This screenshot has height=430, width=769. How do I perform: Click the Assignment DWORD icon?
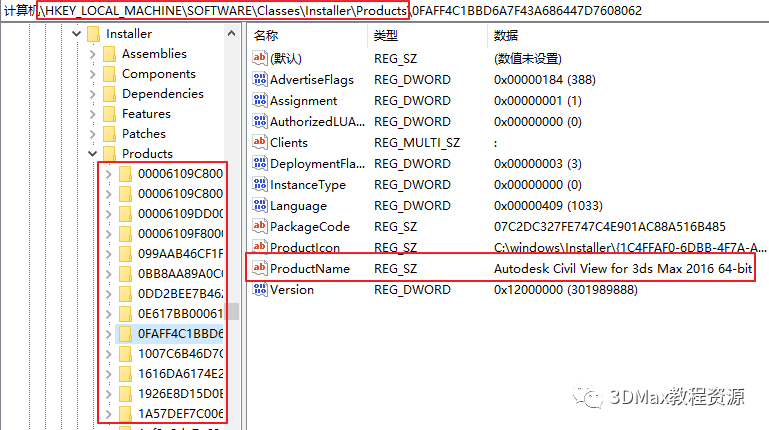coord(260,101)
